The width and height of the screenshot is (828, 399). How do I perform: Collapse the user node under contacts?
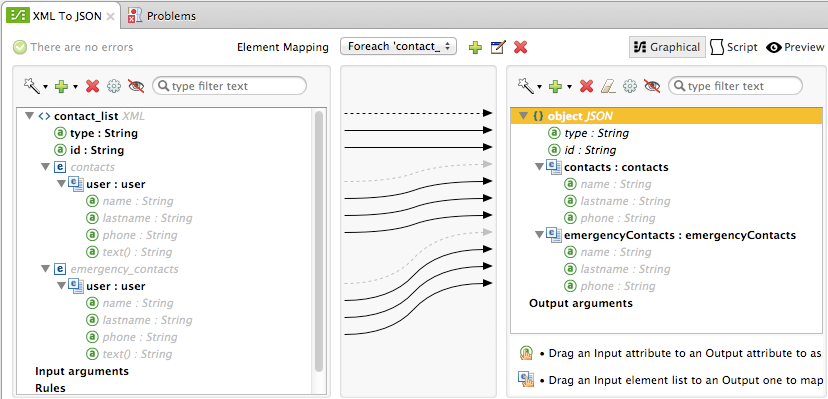[61, 184]
